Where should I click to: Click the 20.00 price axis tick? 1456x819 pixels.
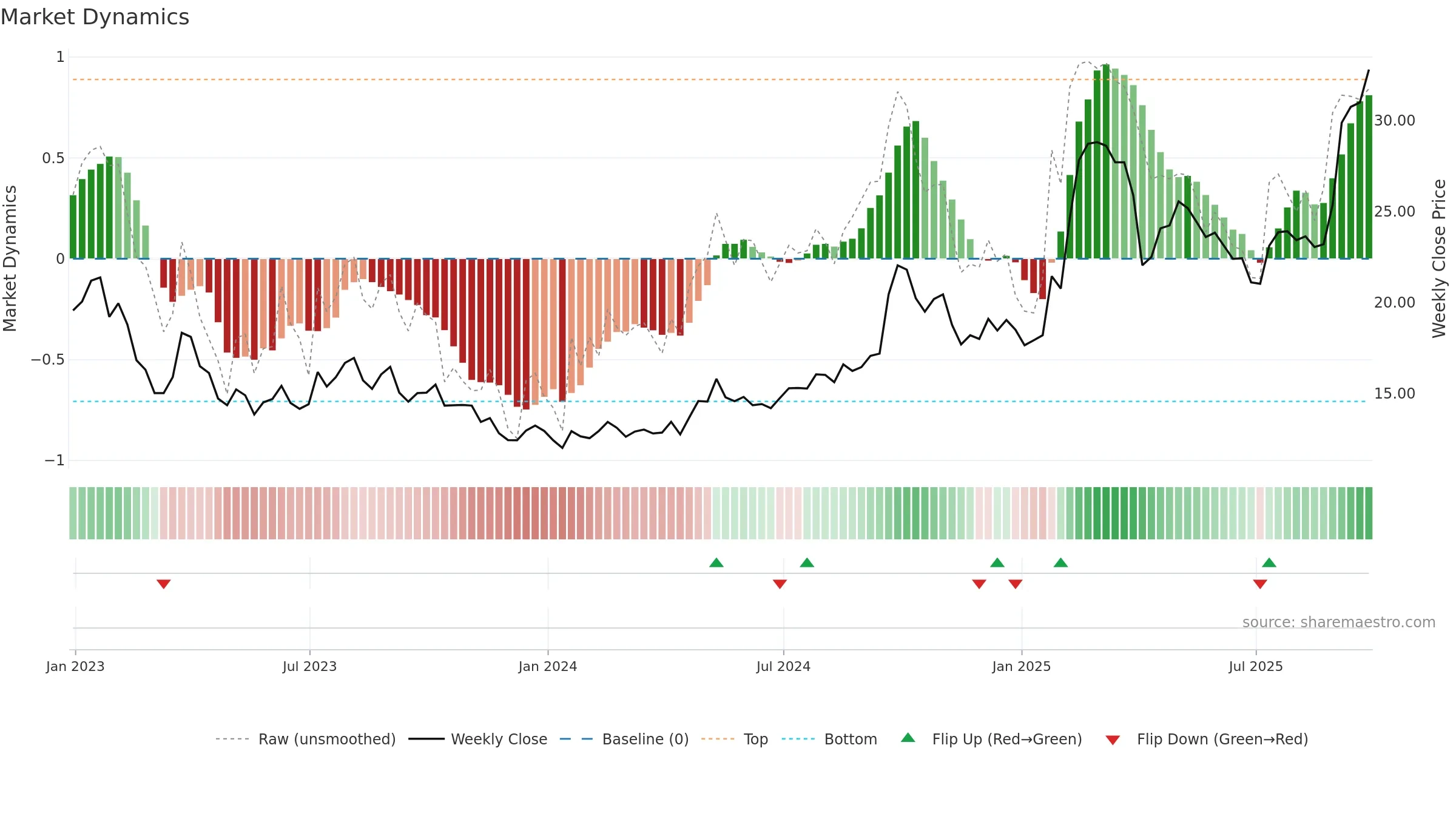1395,303
